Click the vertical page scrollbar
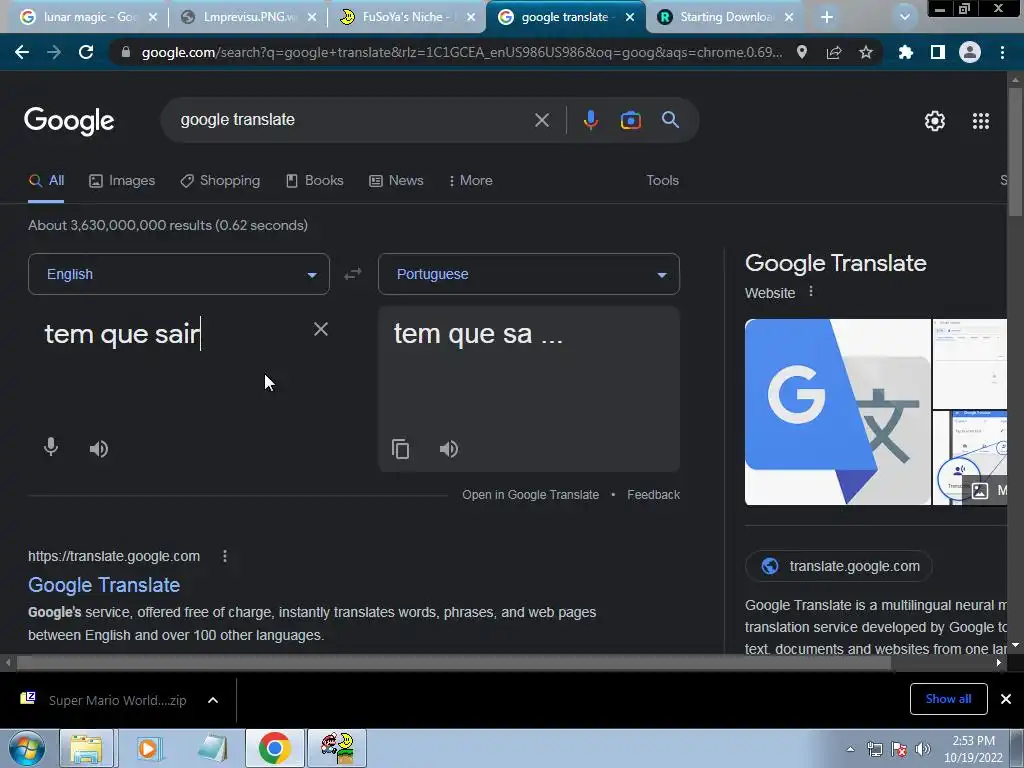The image size is (1024, 768). click(x=1015, y=153)
